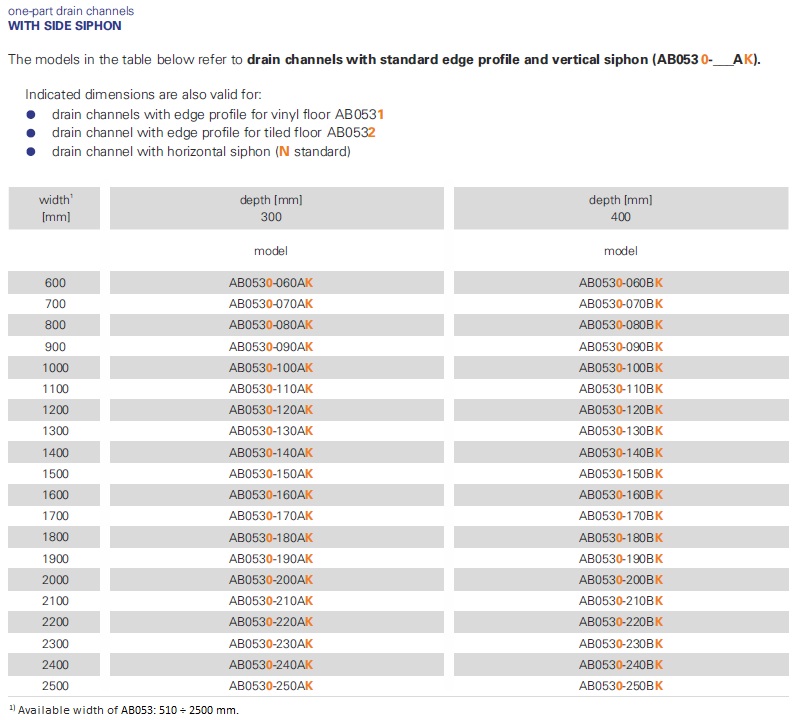Select model AB0530-210BK
This screenshot has height=720, width=797.
point(621,601)
